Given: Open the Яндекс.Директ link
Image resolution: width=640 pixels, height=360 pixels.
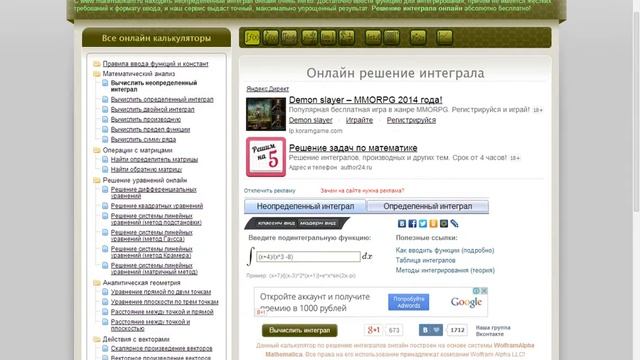Looking at the screenshot, I should (267, 89).
